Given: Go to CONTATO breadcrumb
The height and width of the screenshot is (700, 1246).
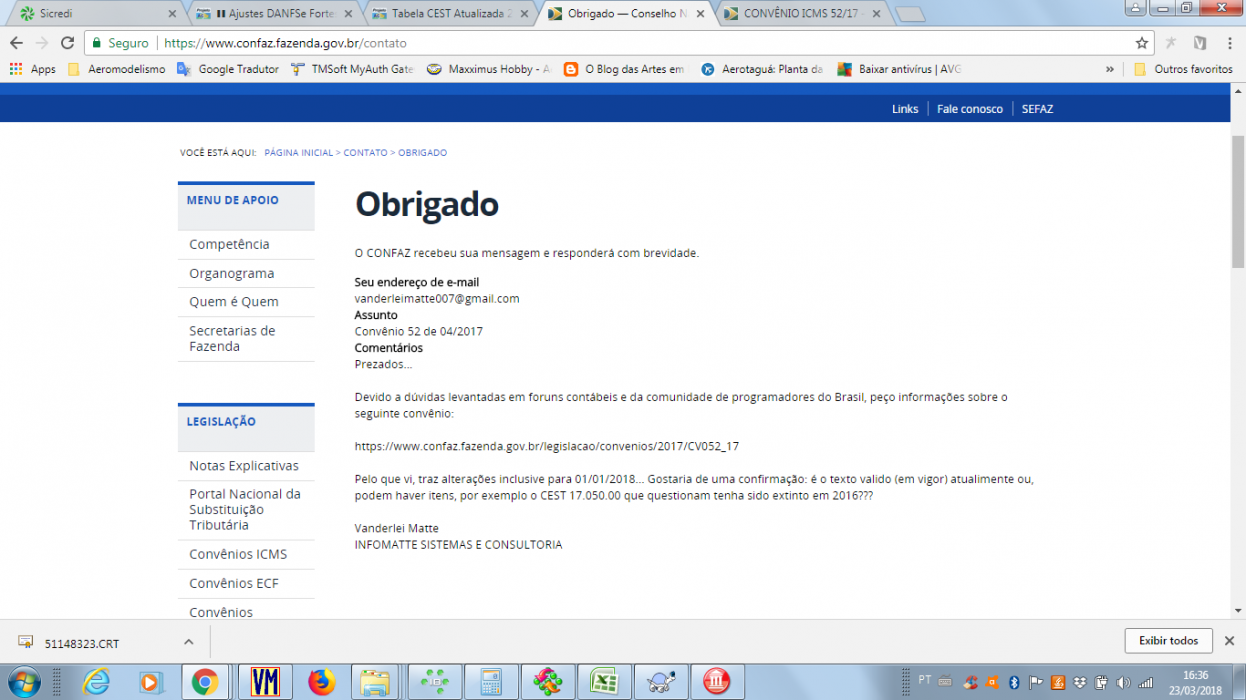Looking at the screenshot, I should coord(365,153).
